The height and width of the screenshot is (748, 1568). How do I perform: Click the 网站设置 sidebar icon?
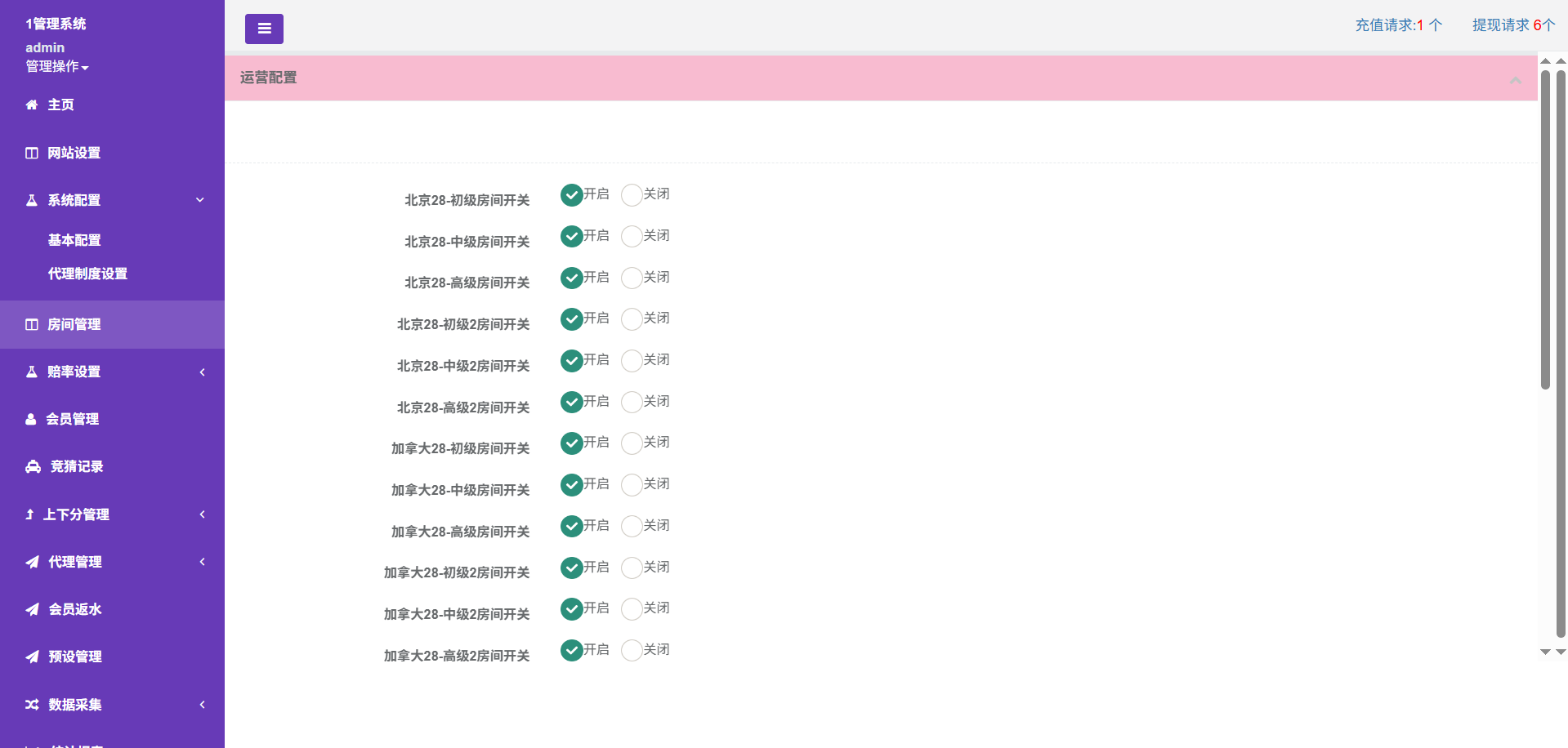coord(32,153)
